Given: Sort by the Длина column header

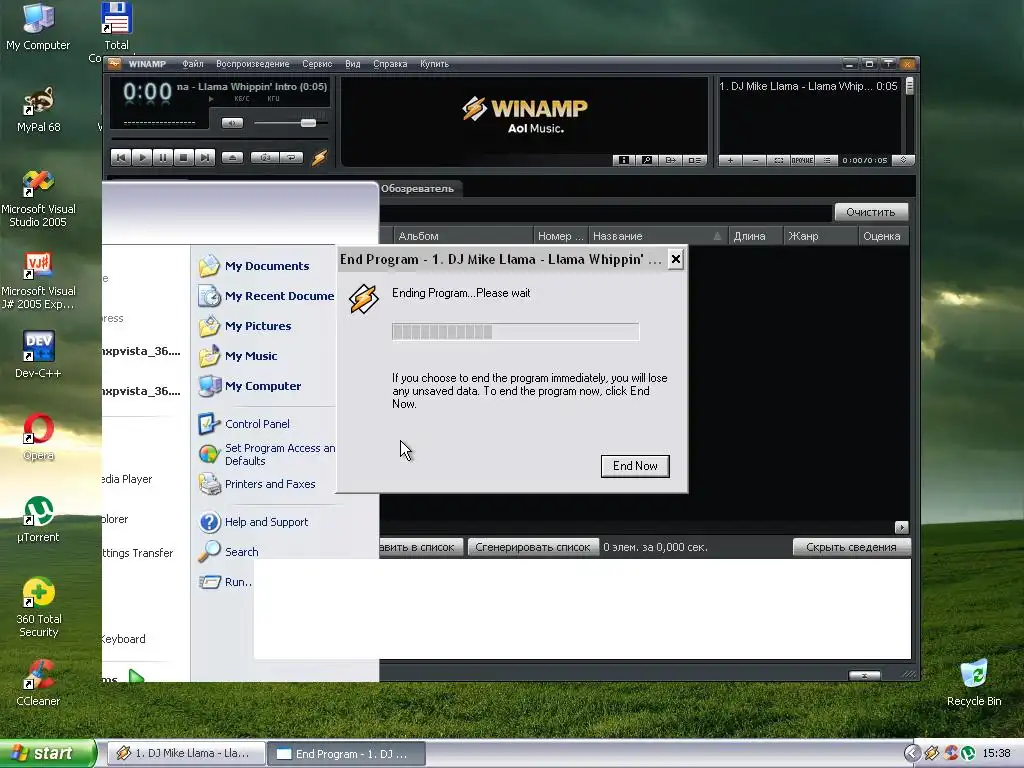Looking at the screenshot, I should coord(756,236).
